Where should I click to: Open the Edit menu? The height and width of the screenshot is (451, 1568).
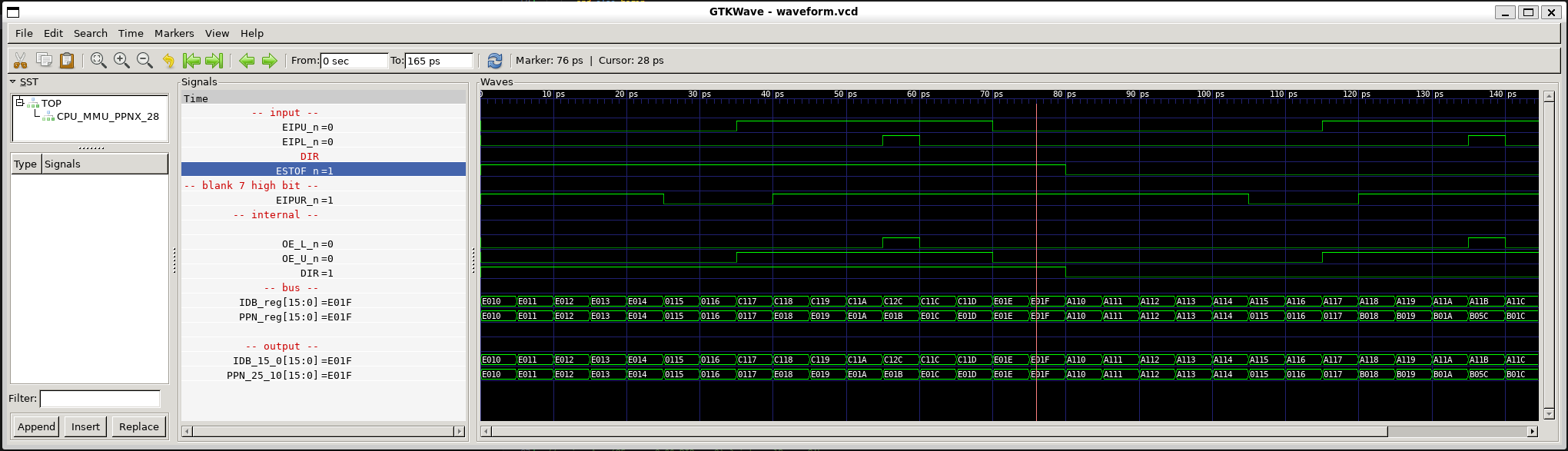53,33
